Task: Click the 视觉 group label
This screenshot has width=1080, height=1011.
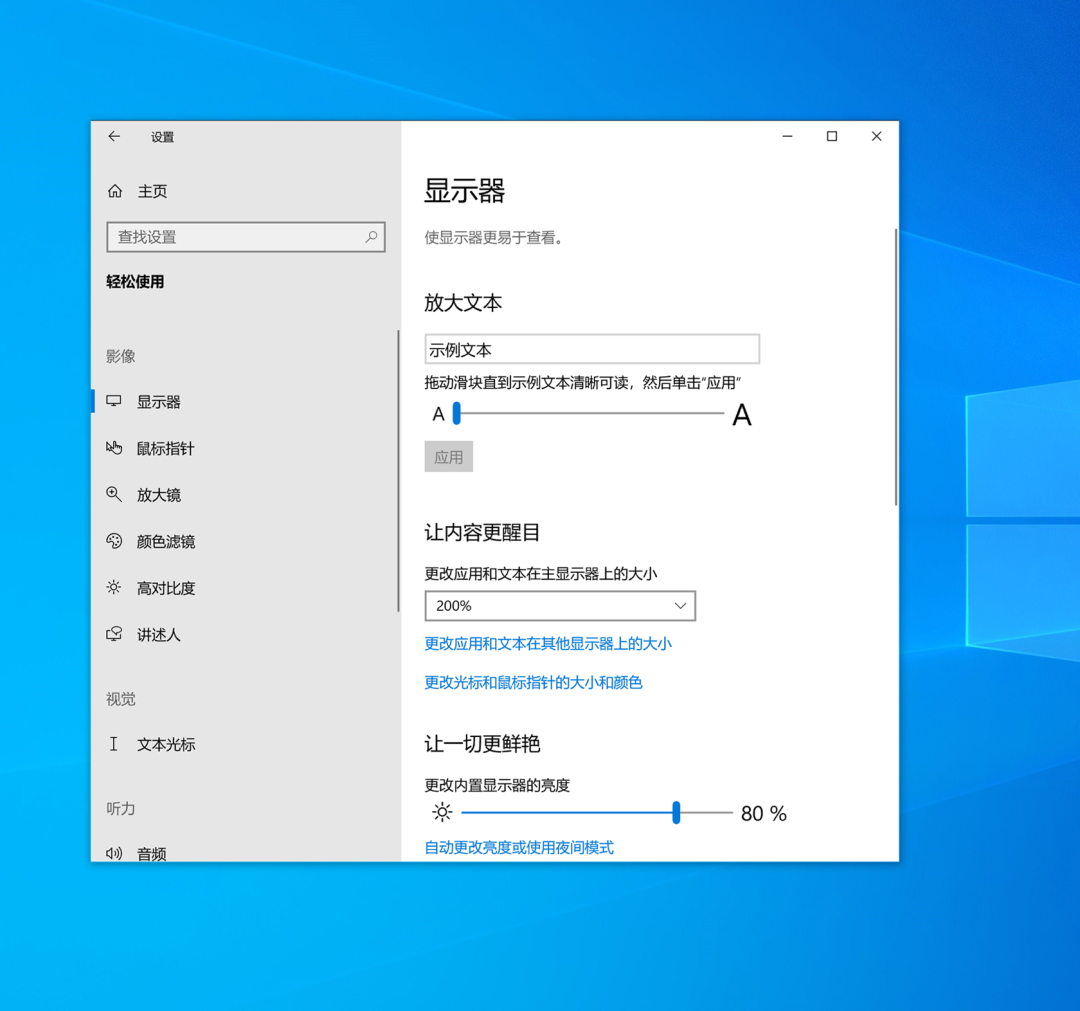Action: [121, 699]
